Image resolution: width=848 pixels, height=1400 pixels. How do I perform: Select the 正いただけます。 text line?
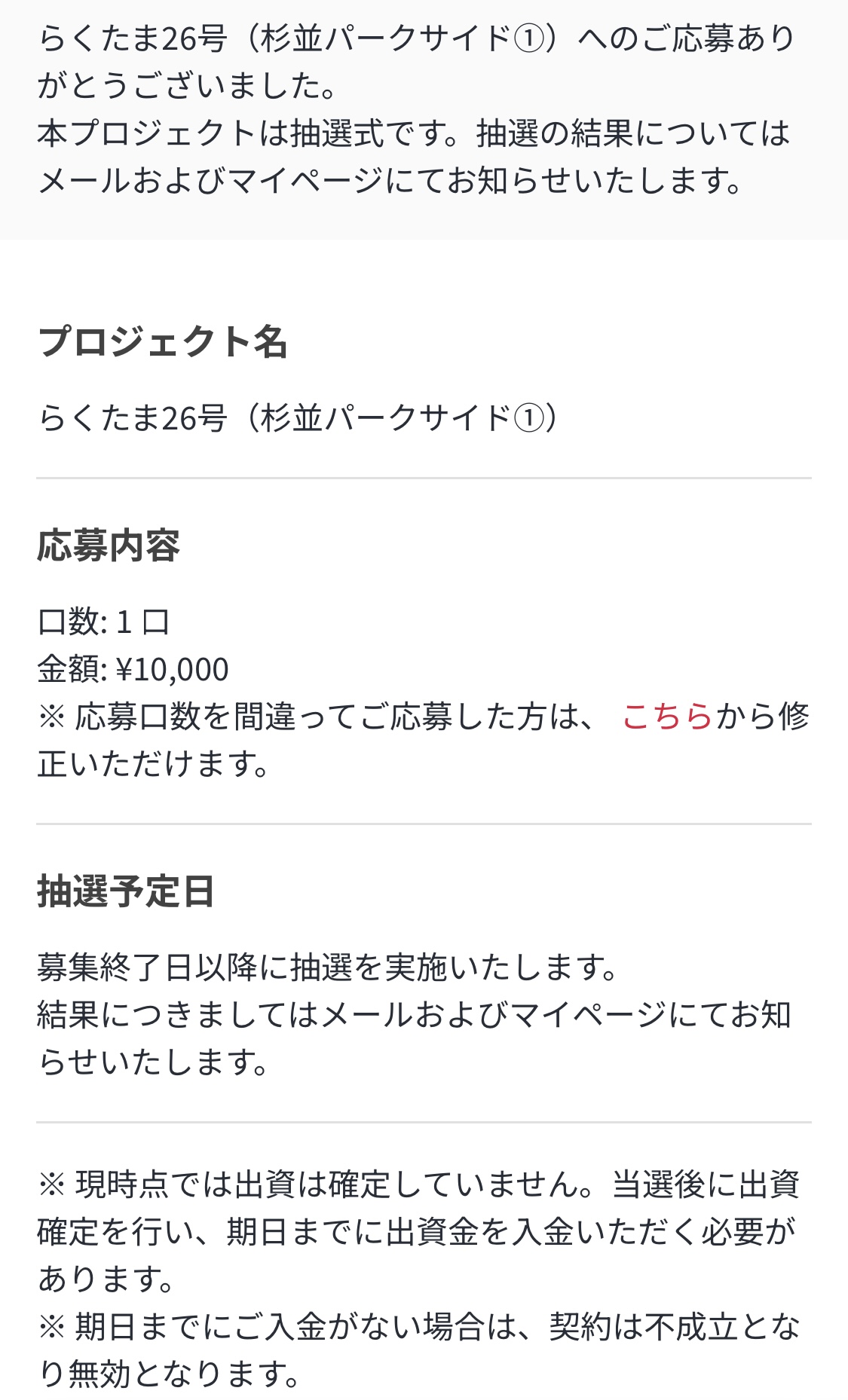[x=154, y=764]
